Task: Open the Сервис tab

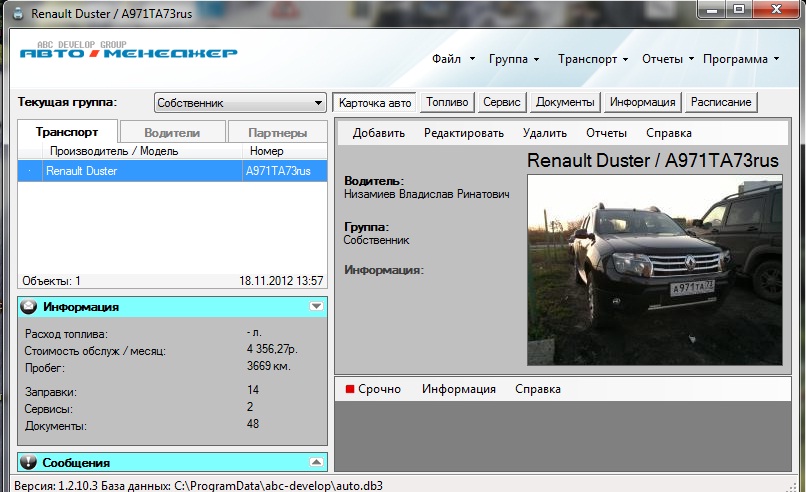Action: (501, 102)
